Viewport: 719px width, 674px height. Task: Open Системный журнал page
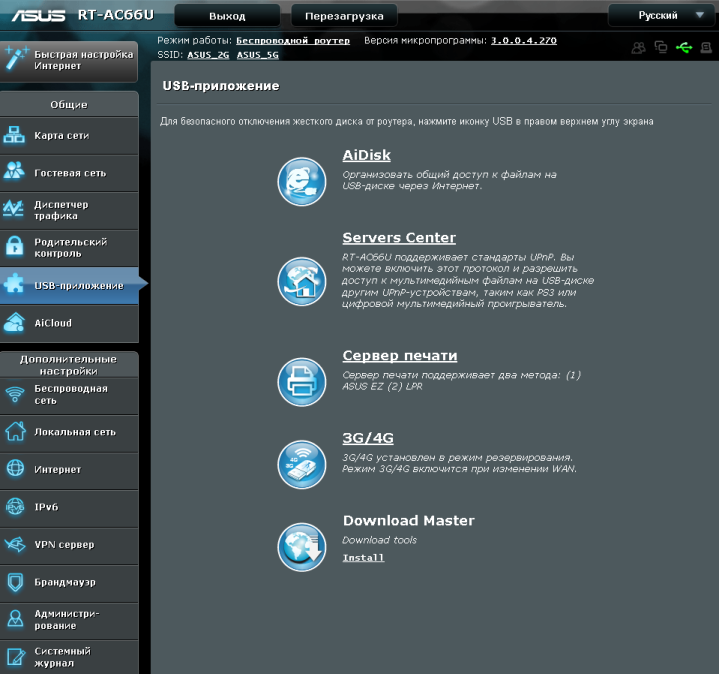(69, 657)
